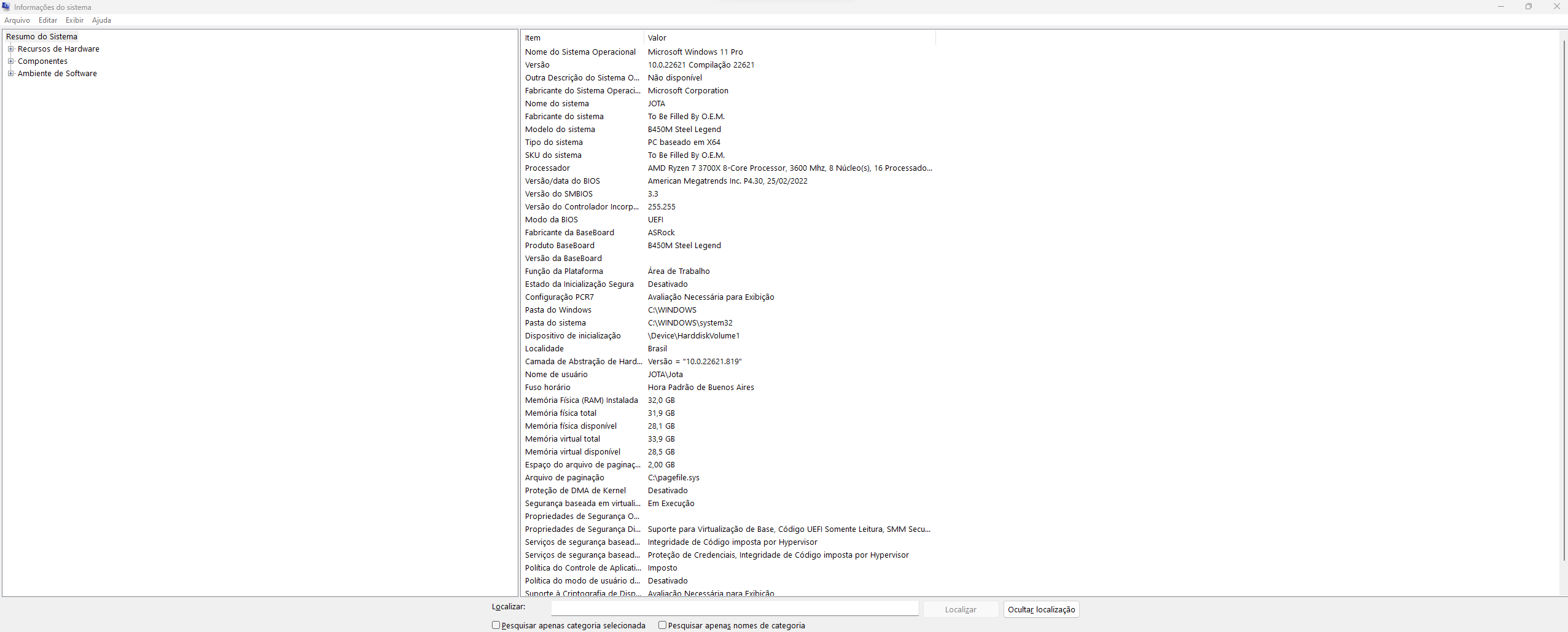The height and width of the screenshot is (632, 1568).
Task: Click the 'ASRock' manufacturer value
Action: click(661, 232)
